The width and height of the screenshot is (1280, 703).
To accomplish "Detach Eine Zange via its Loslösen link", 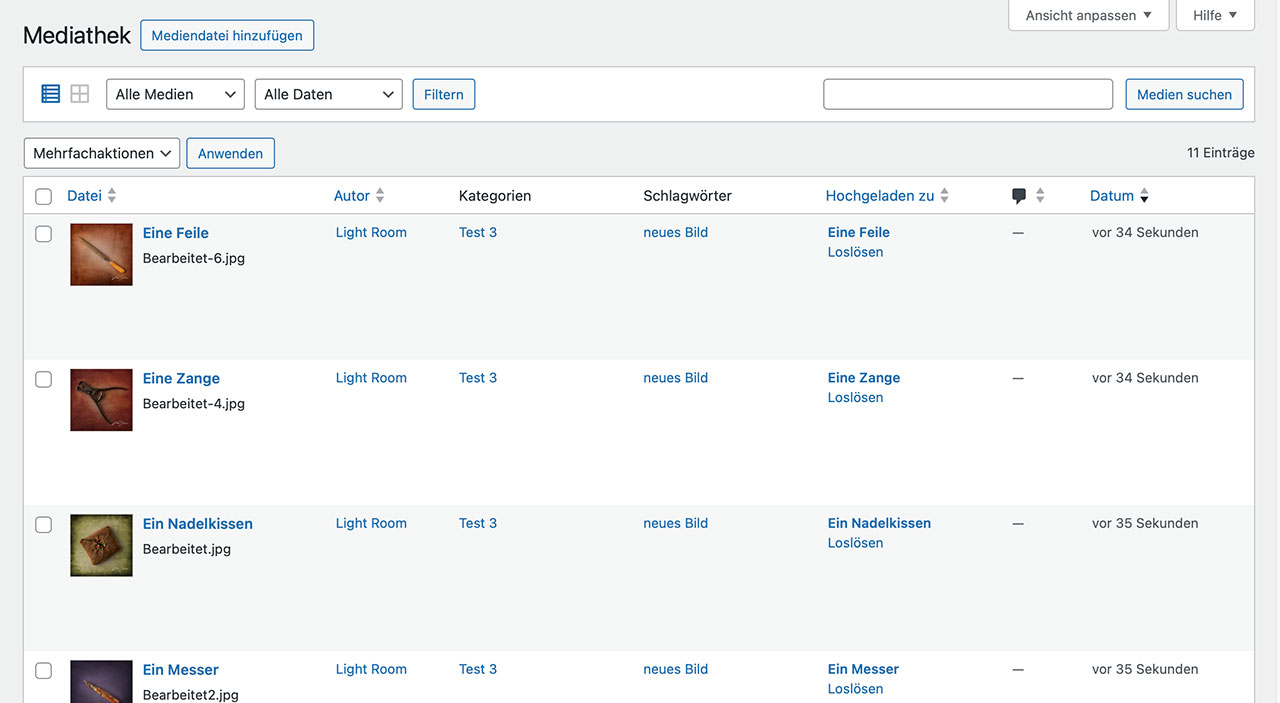I will pos(855,397).
